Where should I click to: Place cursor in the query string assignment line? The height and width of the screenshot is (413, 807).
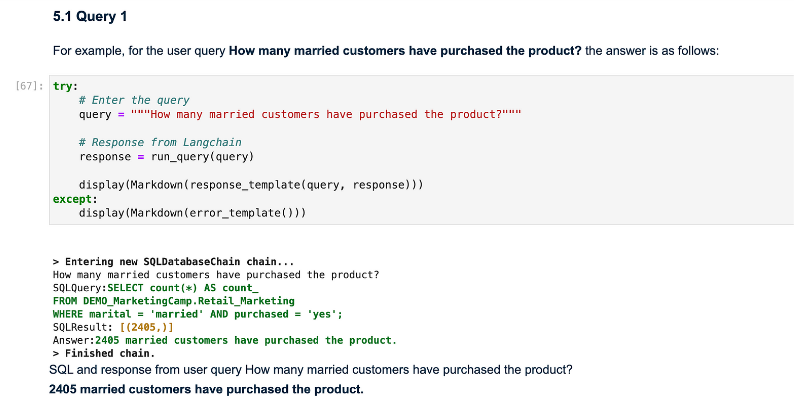pos(300,114)
